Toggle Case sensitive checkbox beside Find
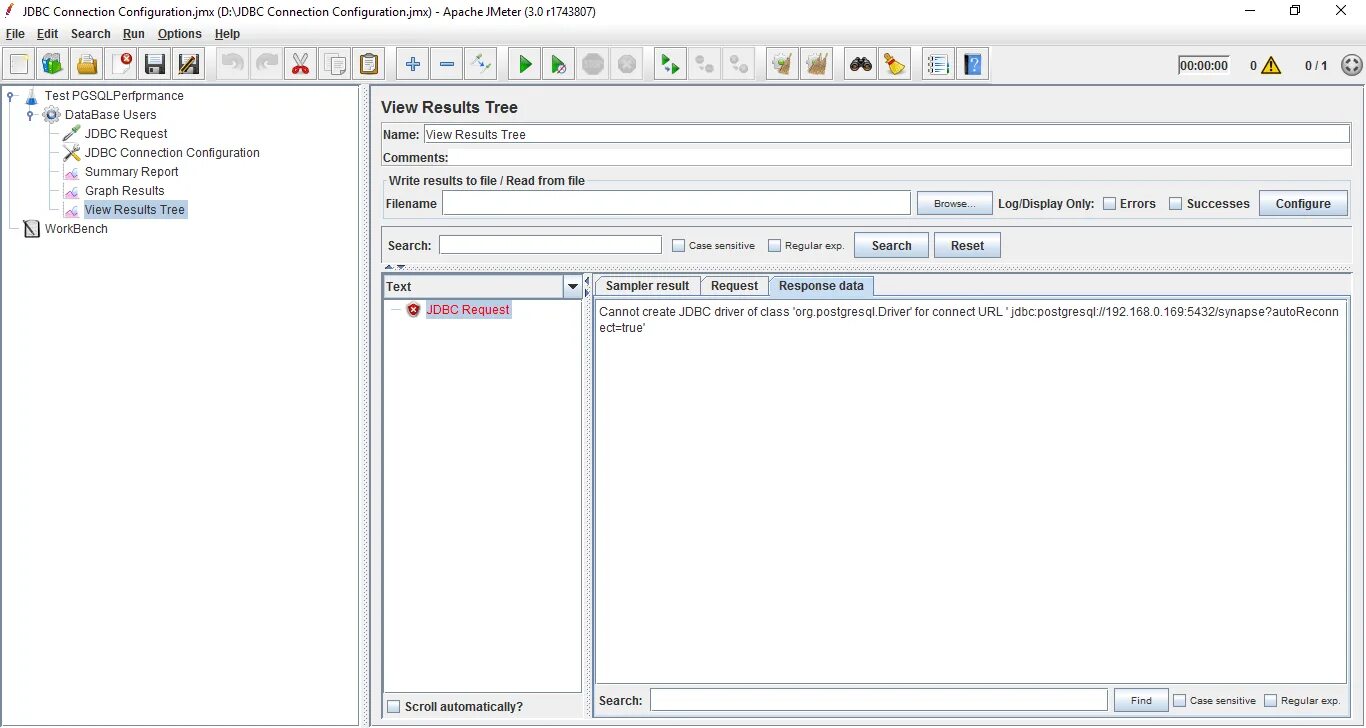Screen dimensions: 1366x728 point(1180,701)
